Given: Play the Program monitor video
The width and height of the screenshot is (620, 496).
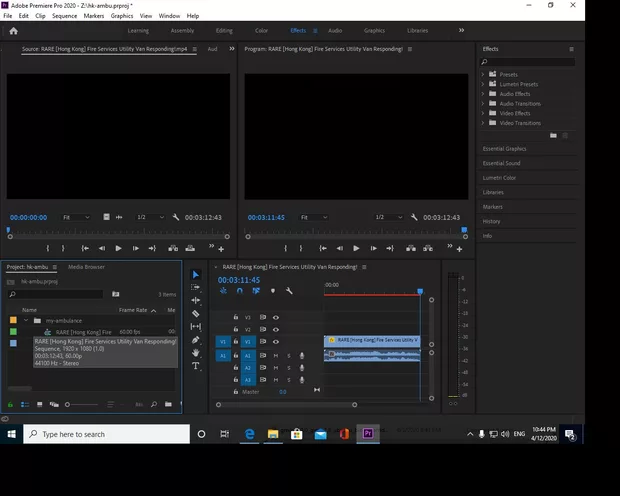Looking at the screenshot, I should (356, 248).
